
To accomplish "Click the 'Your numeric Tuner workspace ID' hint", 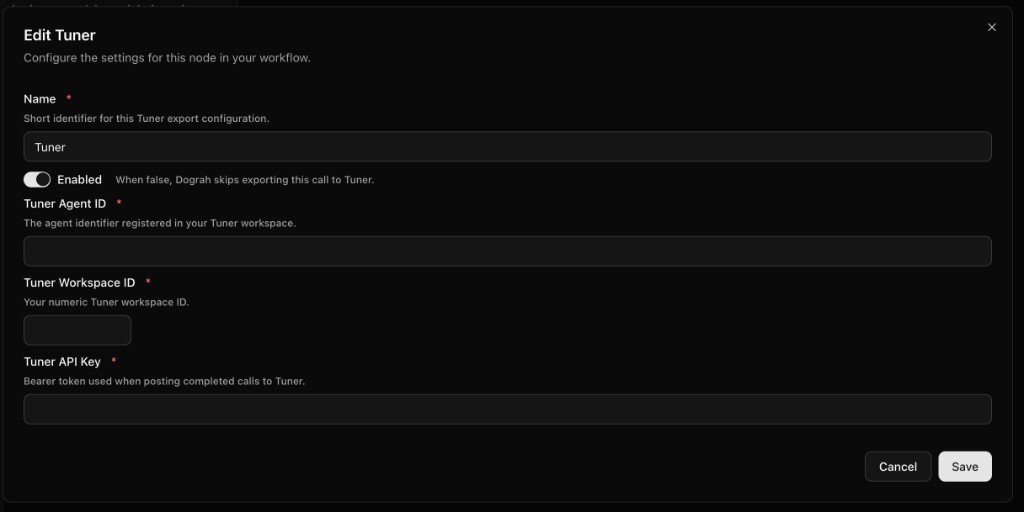I will tap(106, 302).
